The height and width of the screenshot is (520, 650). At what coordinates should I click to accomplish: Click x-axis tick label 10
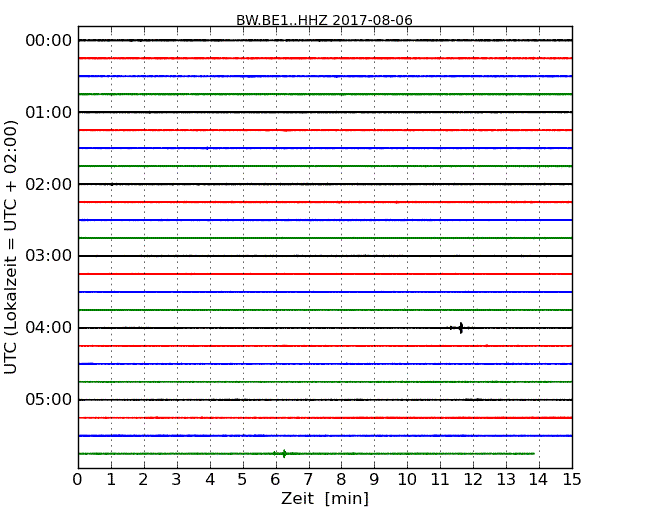(407, 480)
